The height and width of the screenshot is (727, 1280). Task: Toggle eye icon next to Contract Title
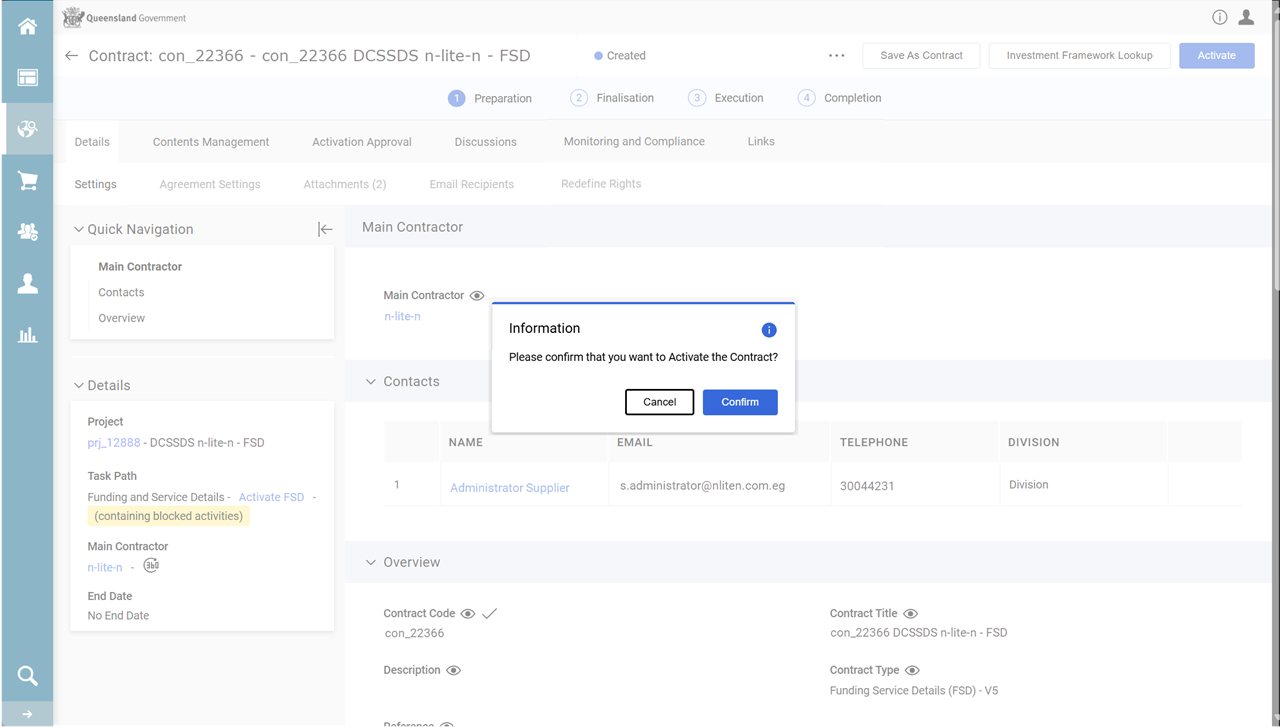pos(910,614)
